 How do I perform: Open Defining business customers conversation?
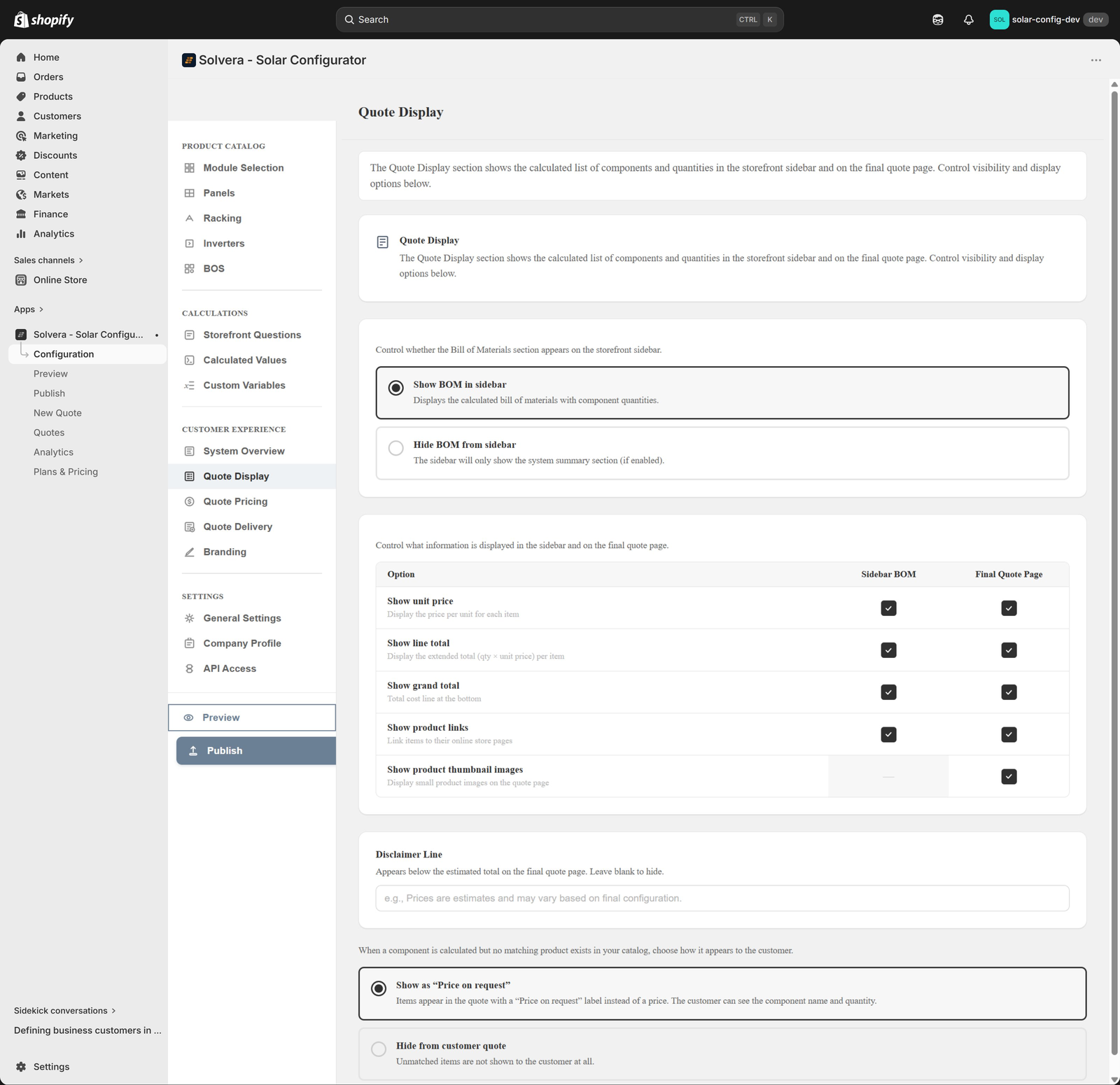[x=87, y=1030]
